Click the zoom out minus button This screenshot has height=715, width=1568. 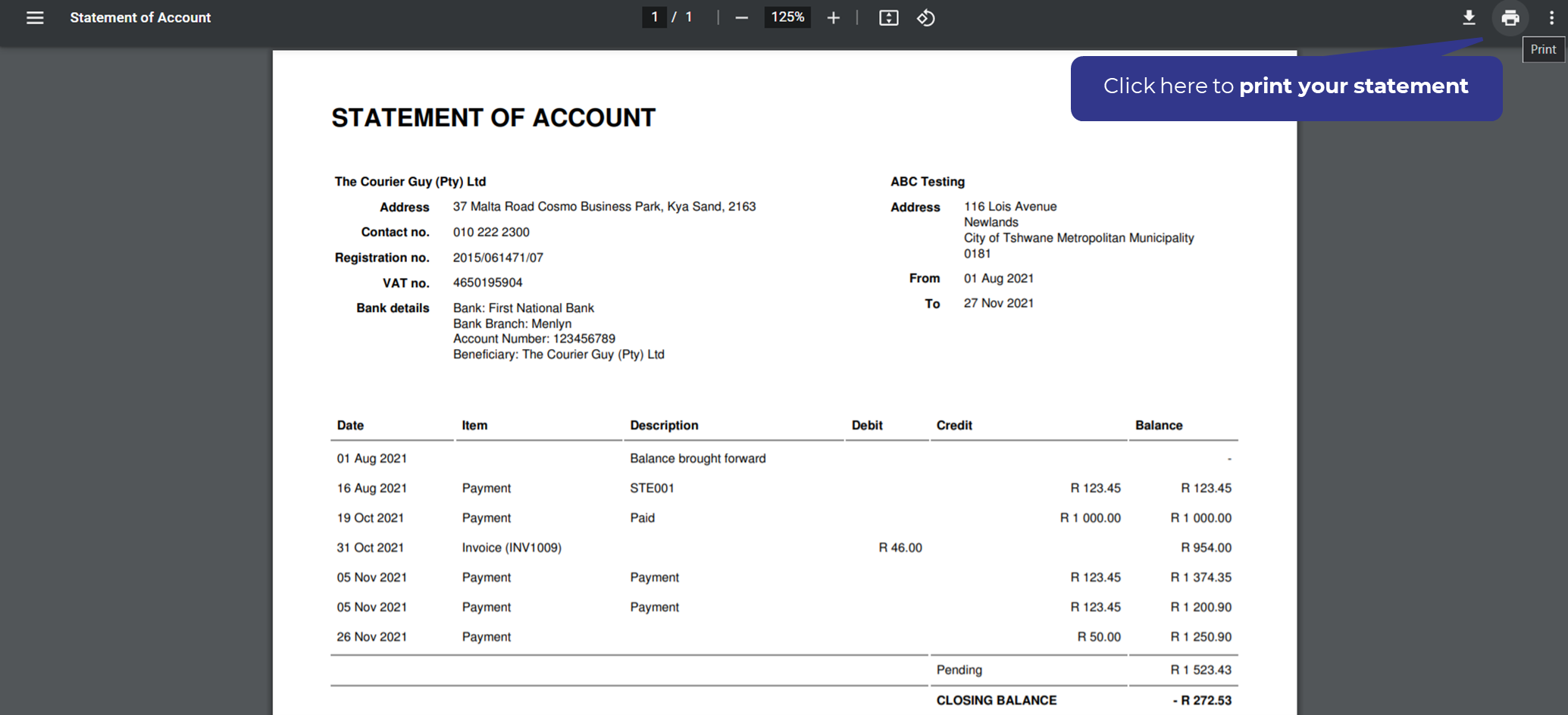(x=742, y=17)
